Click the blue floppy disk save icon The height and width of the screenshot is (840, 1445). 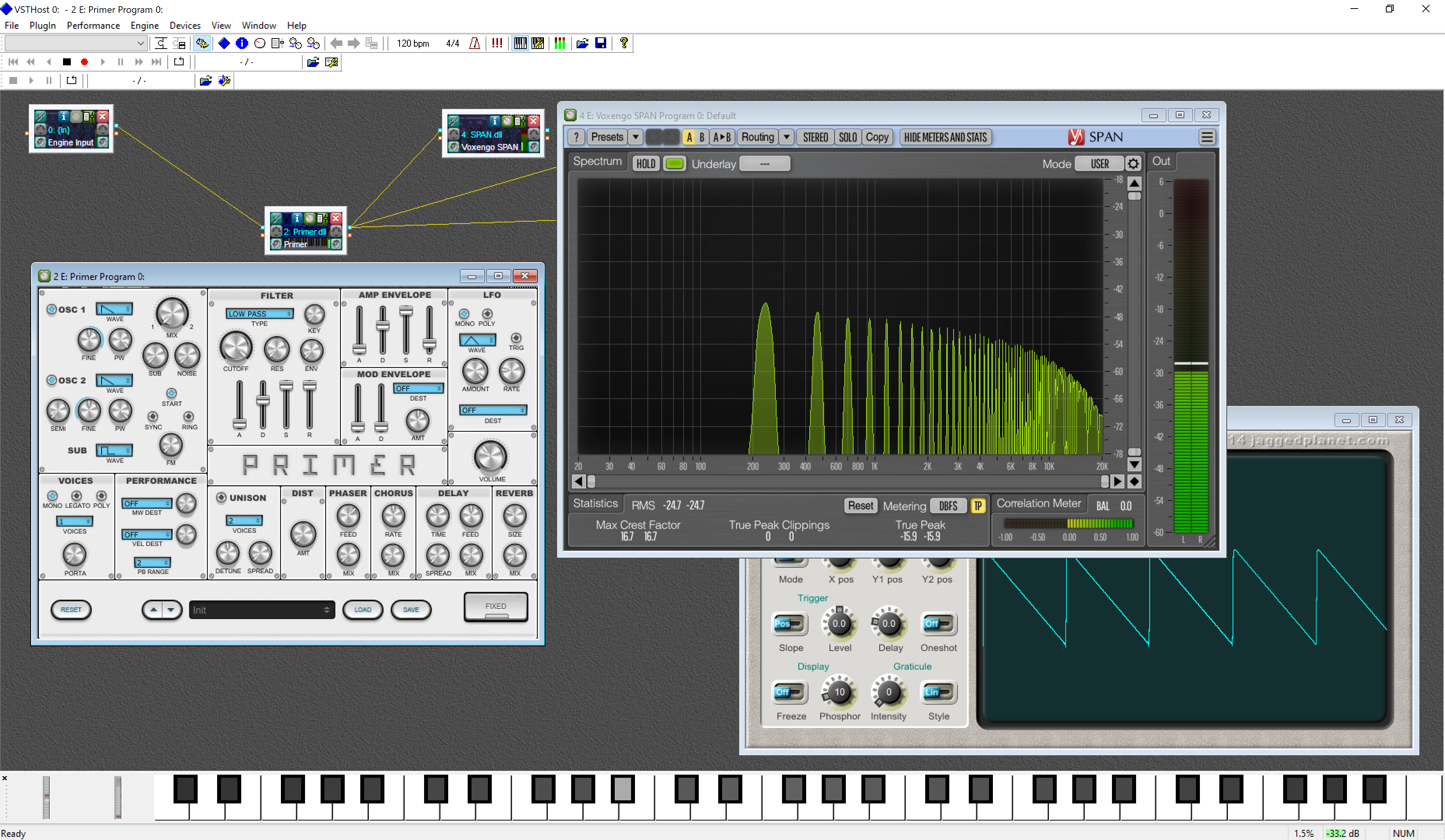(600, 44)
